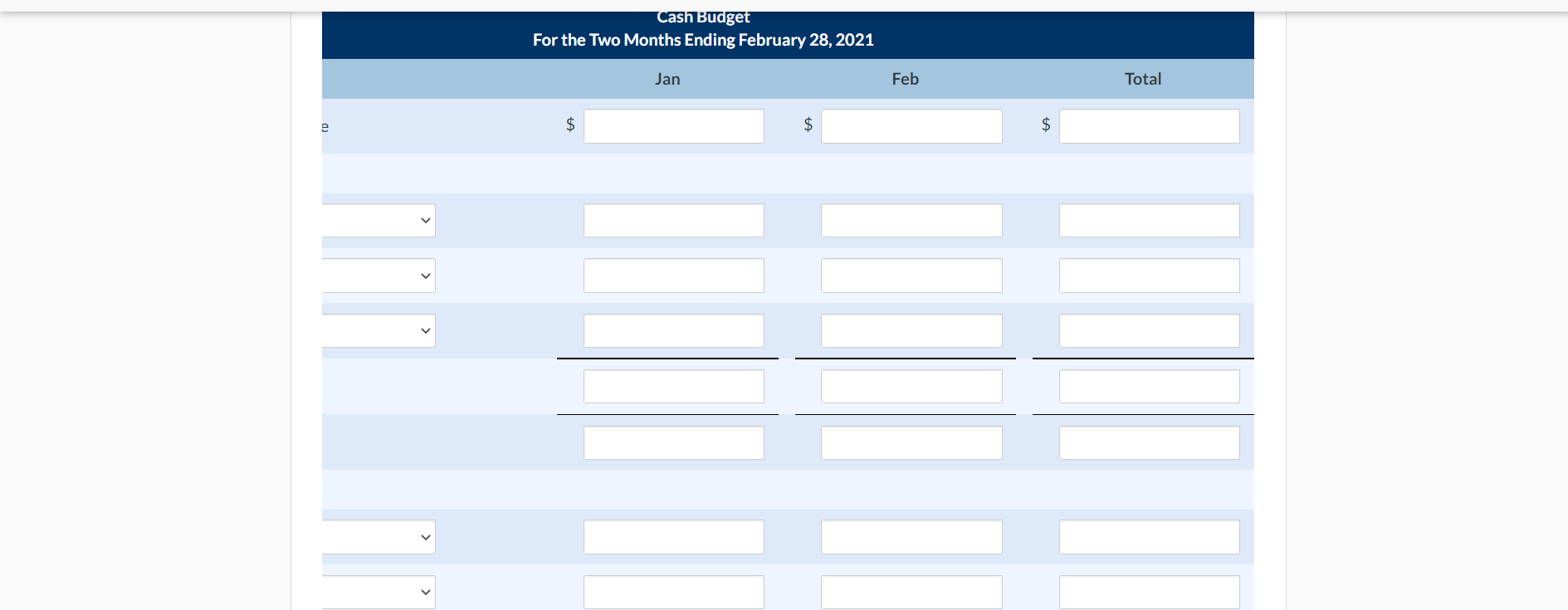Click the Feb input of the bottom row

pyautogui.click(x=911, y=592)
